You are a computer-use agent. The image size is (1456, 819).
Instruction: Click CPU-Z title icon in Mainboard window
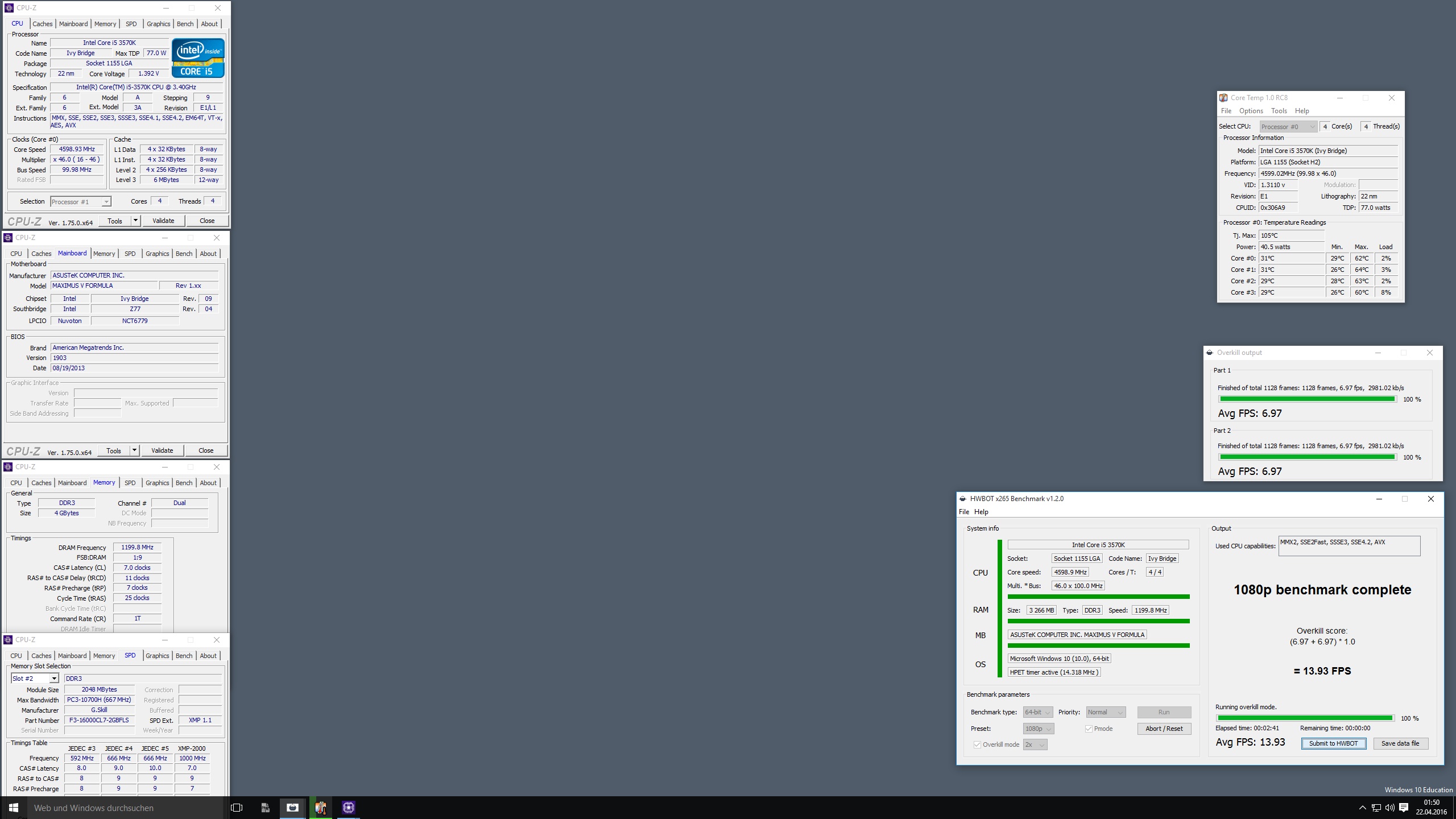(7, 238)
